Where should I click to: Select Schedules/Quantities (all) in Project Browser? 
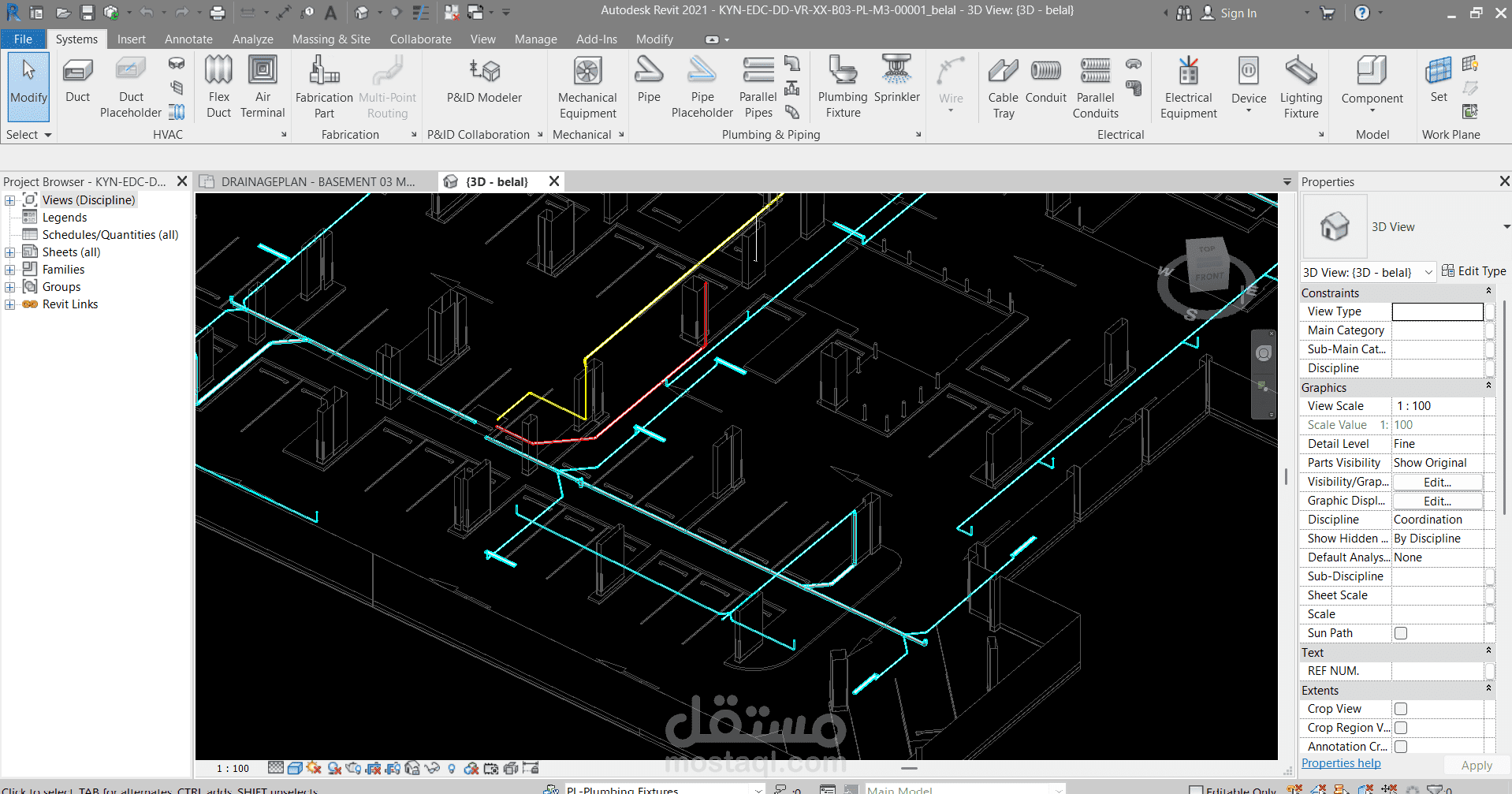coord(110,235)
